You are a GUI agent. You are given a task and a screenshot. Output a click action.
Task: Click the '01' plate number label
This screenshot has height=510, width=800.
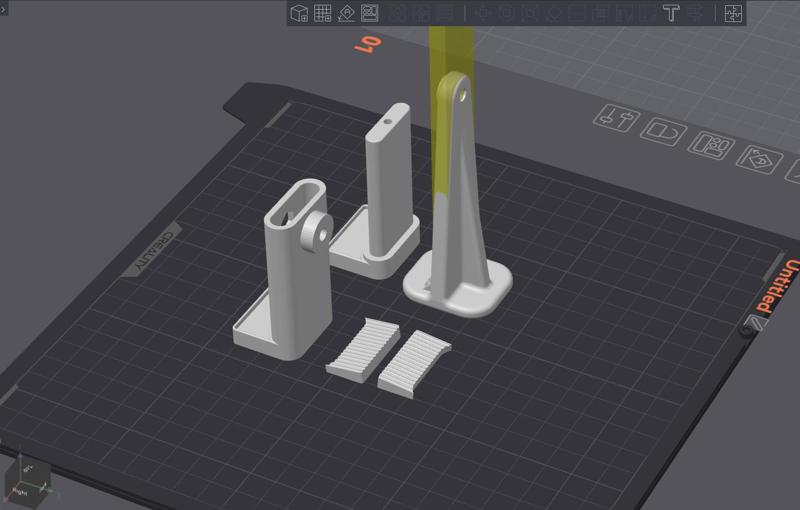368,44
